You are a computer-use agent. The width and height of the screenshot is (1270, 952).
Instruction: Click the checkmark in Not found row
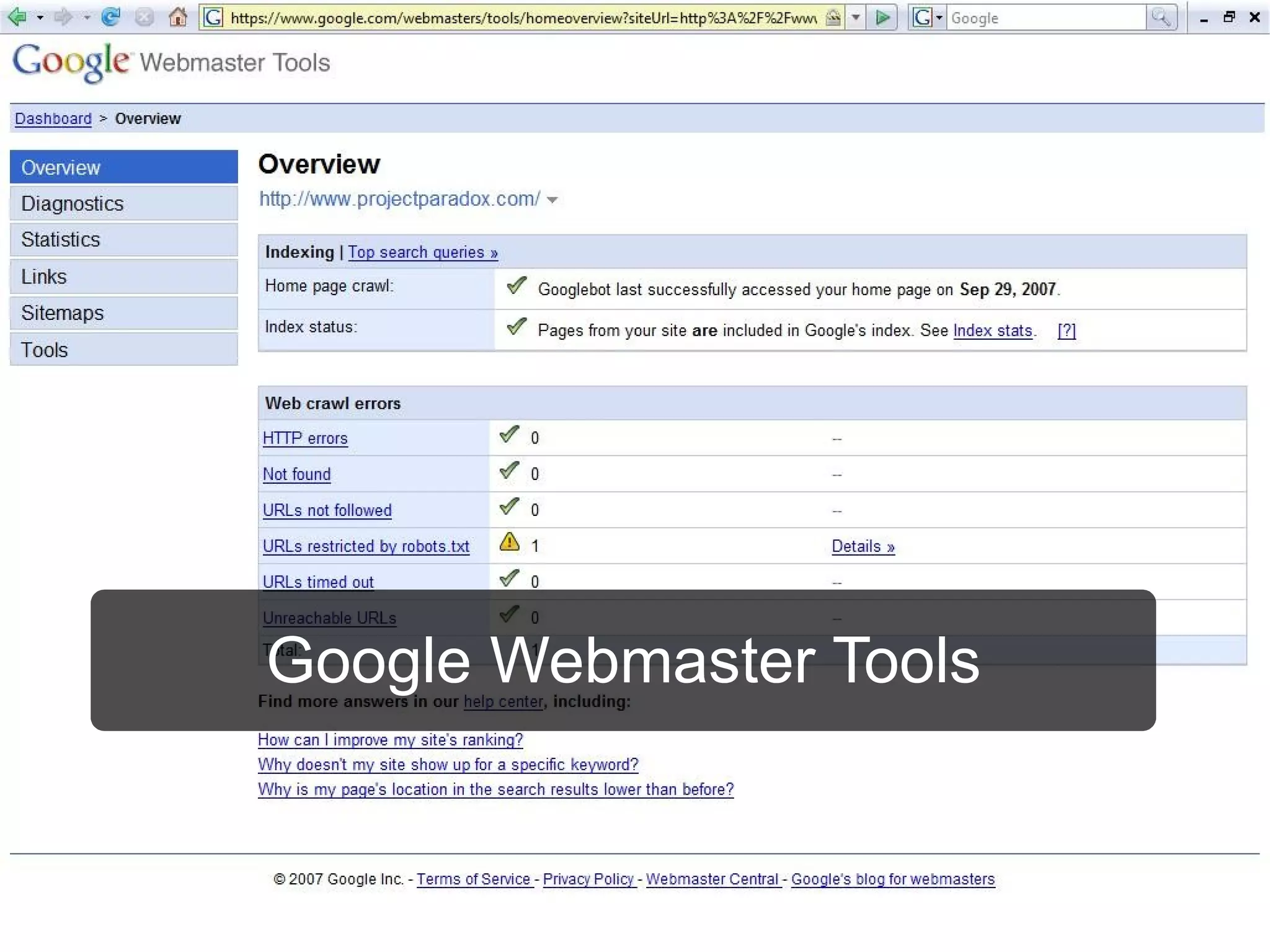click(x=510, y=471)
